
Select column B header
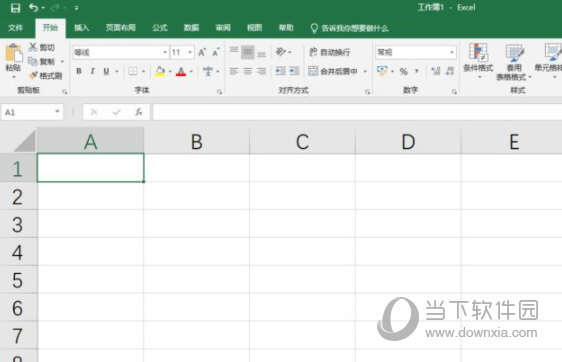click(x=196, y=141)
